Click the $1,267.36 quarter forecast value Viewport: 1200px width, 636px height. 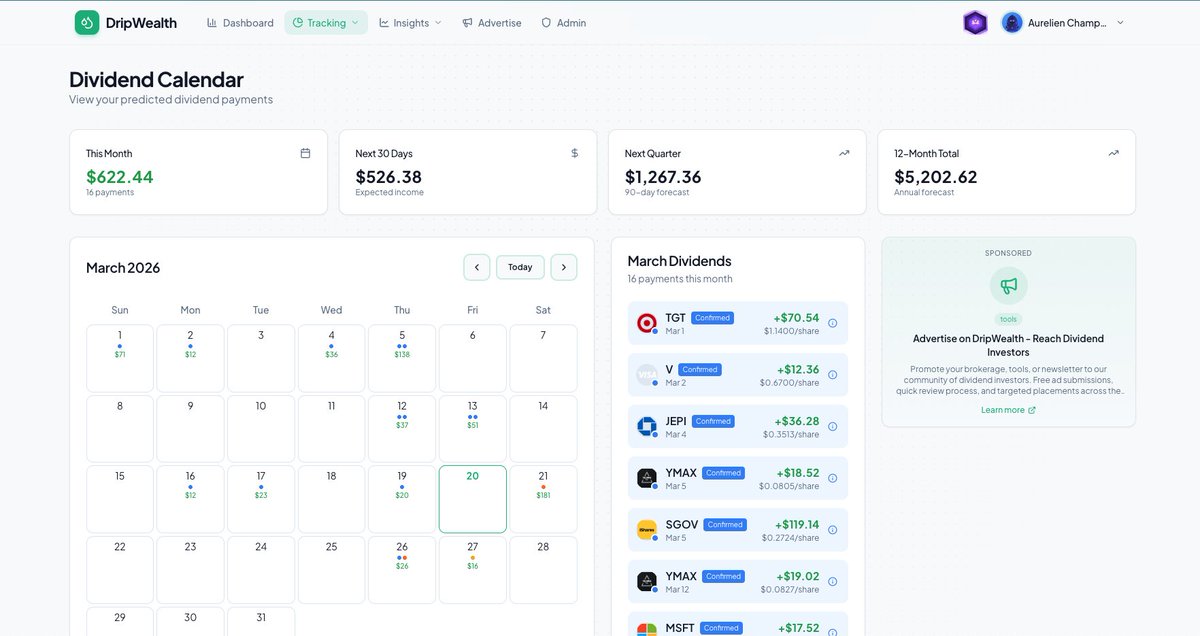pos(663,177)
